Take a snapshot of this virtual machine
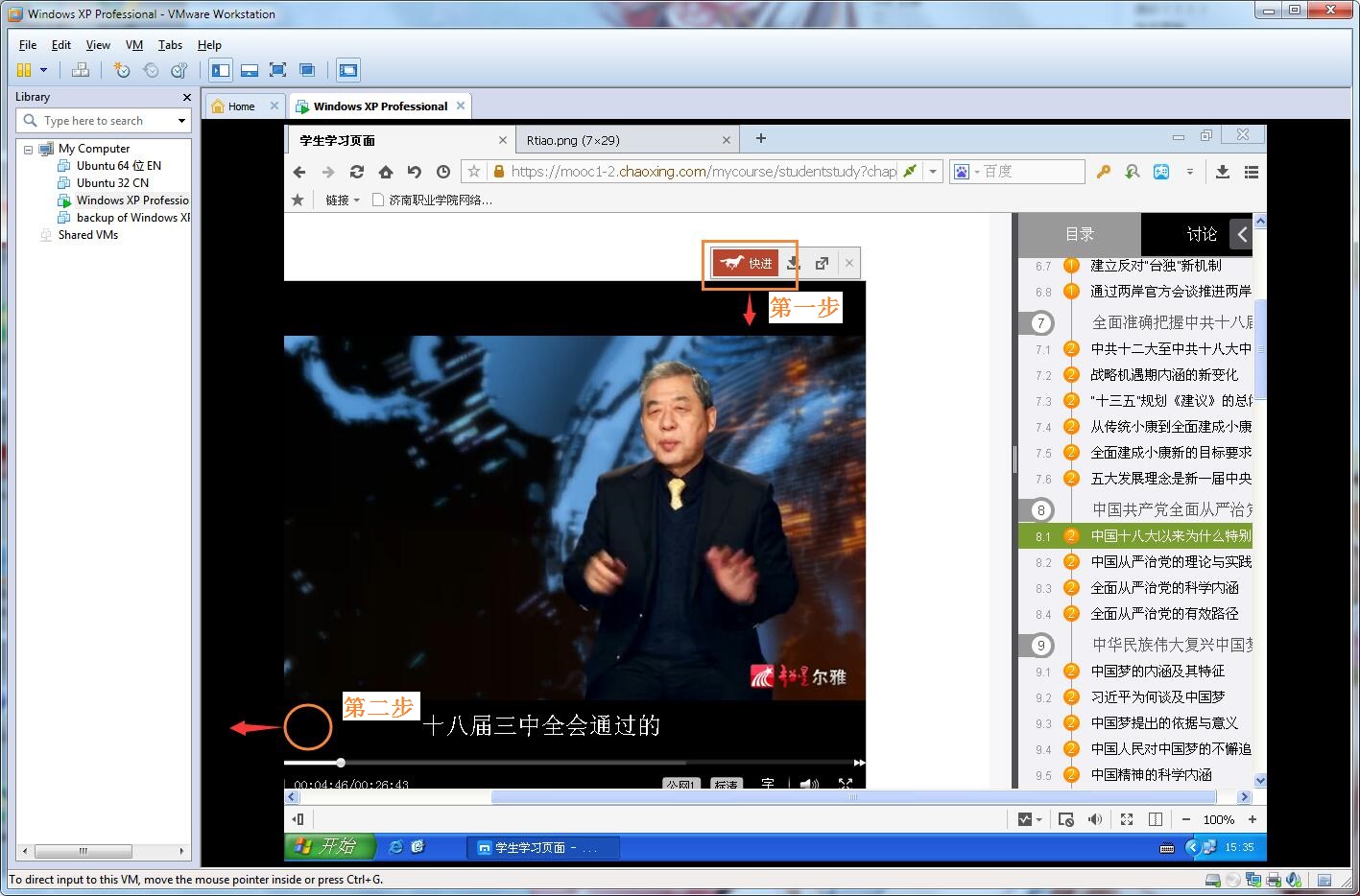 point(121,70)
